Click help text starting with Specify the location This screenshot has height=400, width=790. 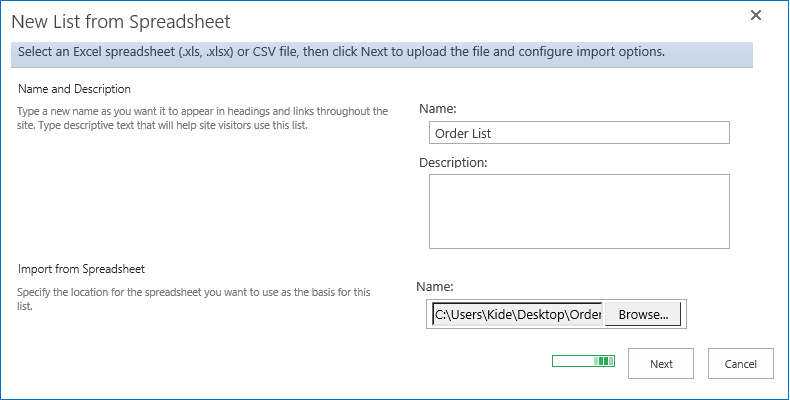tap(195, 298)
